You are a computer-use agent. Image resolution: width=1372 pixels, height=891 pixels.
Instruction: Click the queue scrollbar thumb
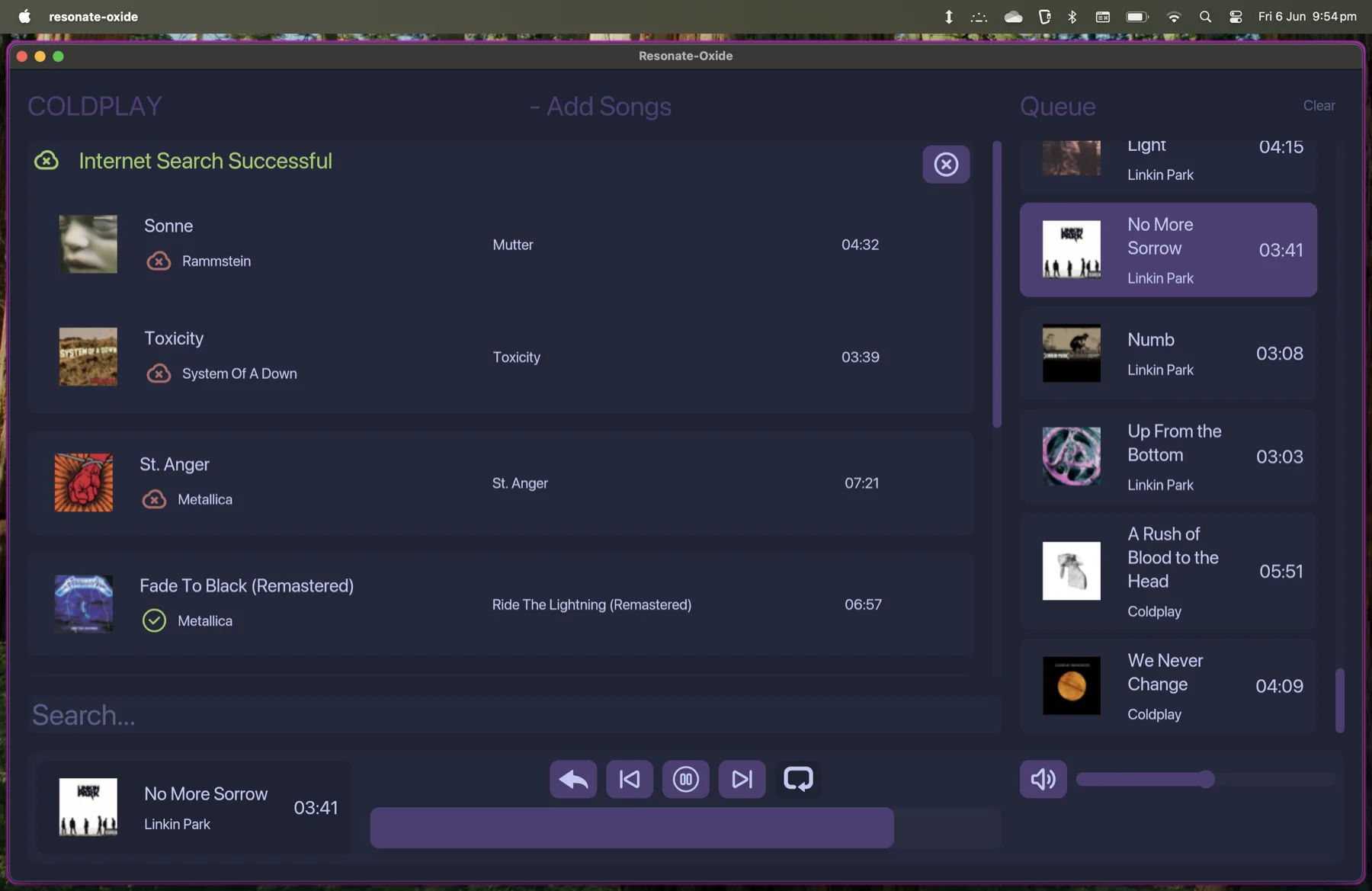coord(1340,700)
